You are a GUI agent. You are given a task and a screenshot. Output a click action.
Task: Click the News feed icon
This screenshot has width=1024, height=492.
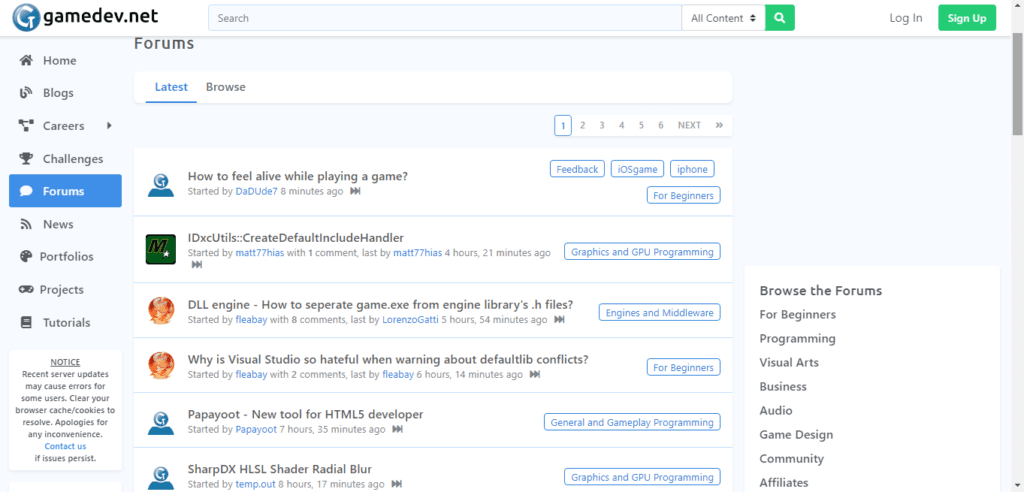pyautogui.click(x=26, y=224)
